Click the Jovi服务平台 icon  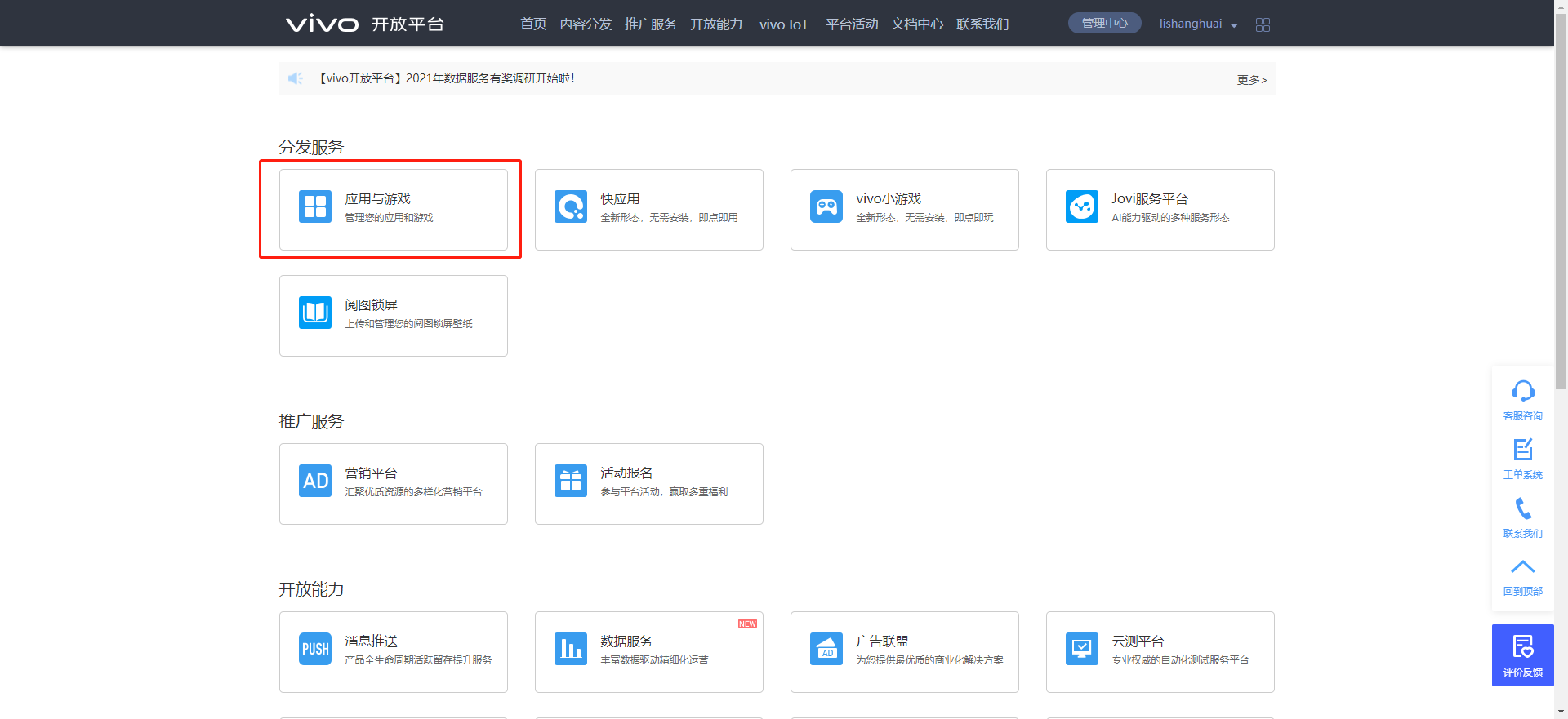pyautogui.click(x=1082, y=206)
